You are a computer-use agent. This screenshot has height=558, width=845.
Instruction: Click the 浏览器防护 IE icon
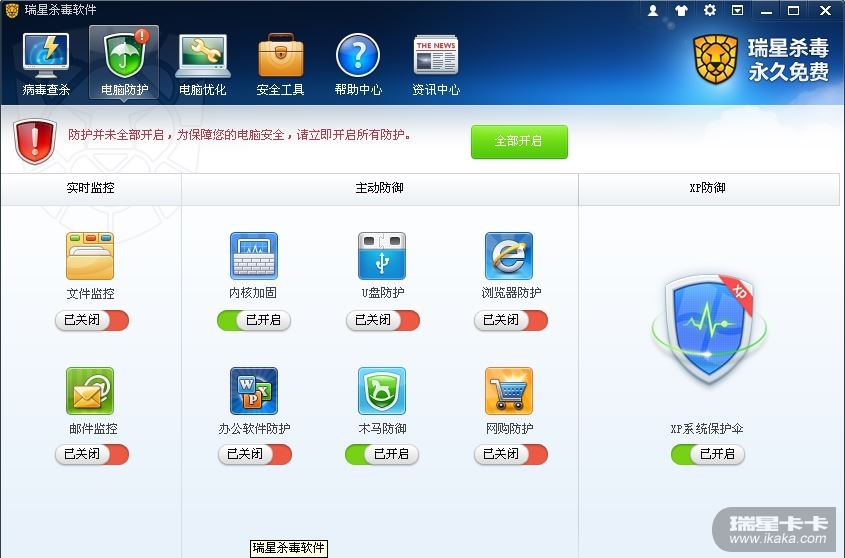pyautogui.click(x=509, y=256)
